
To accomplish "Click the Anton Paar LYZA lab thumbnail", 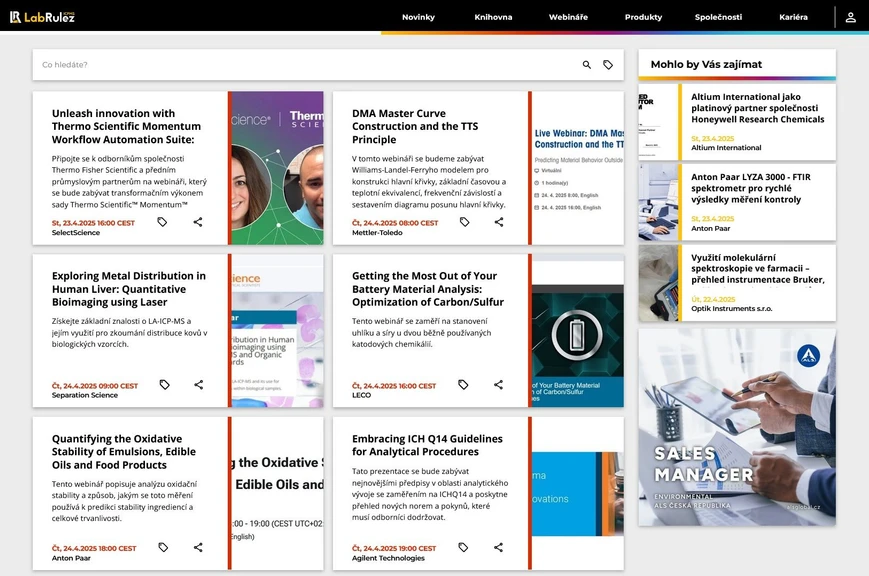I will pos(658,202).
